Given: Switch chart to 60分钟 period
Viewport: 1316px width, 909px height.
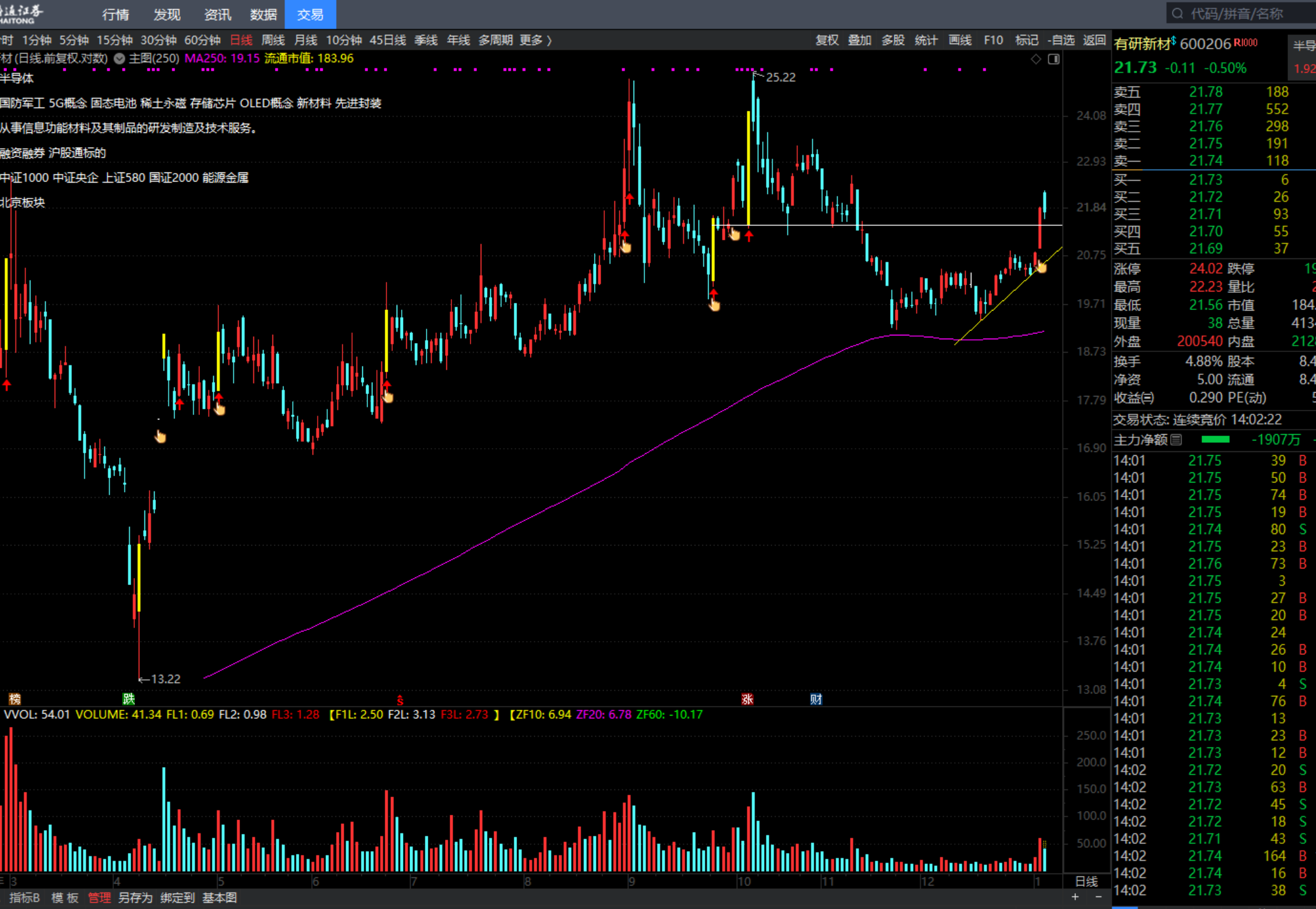Looking at the screenshot, I should [202, 40].
